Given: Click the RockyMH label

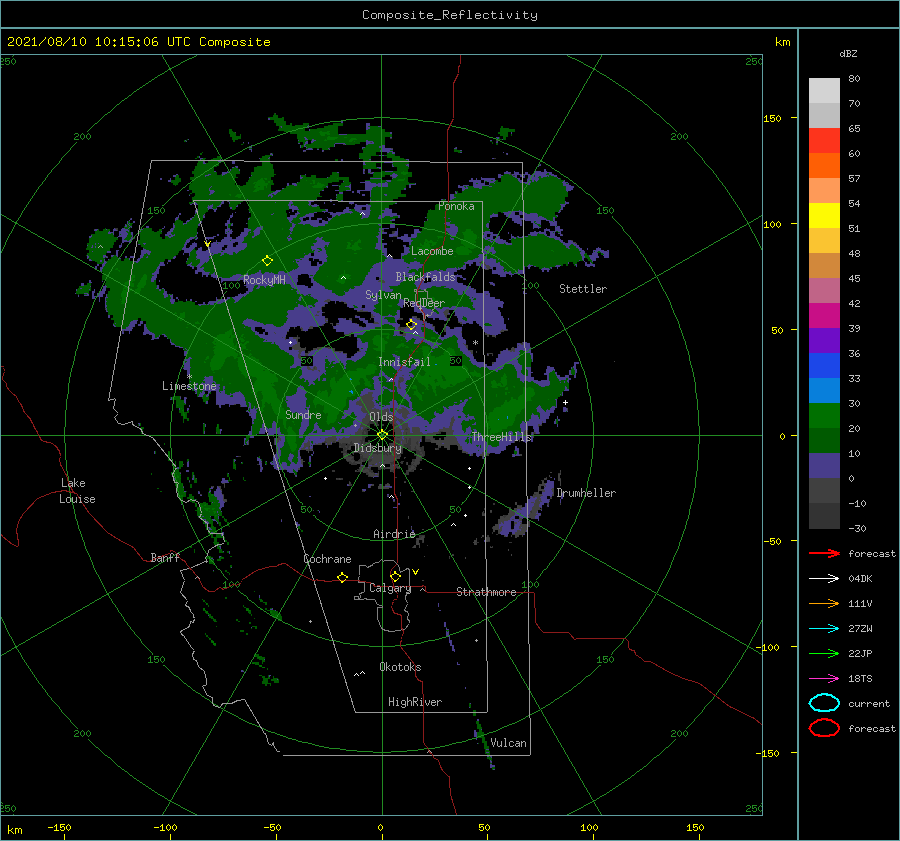Looking at the screenshot, I should pyautogui.click(x=264, y=280).
